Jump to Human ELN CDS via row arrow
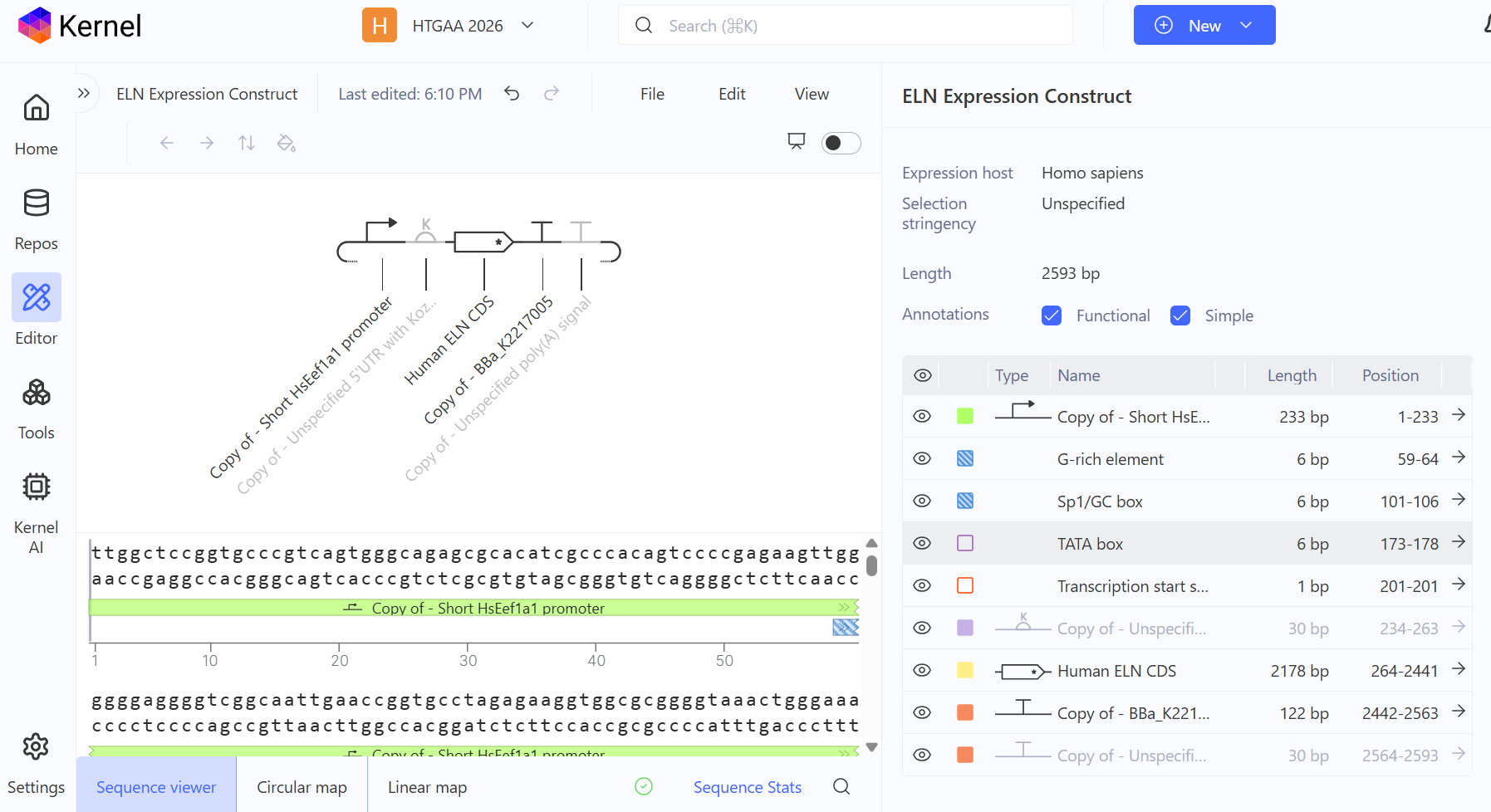1491x812 pixels. (x=1459, y=669)
